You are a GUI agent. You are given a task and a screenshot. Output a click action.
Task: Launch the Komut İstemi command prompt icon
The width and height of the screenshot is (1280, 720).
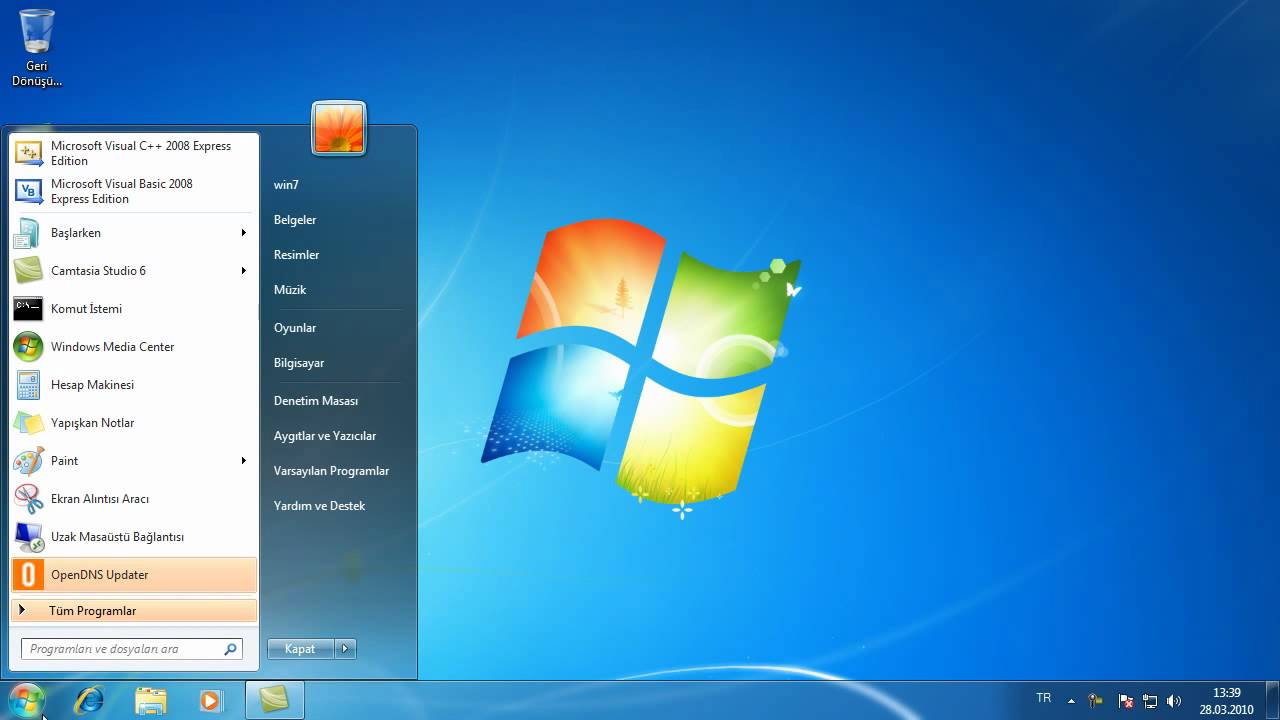(28, 309)
